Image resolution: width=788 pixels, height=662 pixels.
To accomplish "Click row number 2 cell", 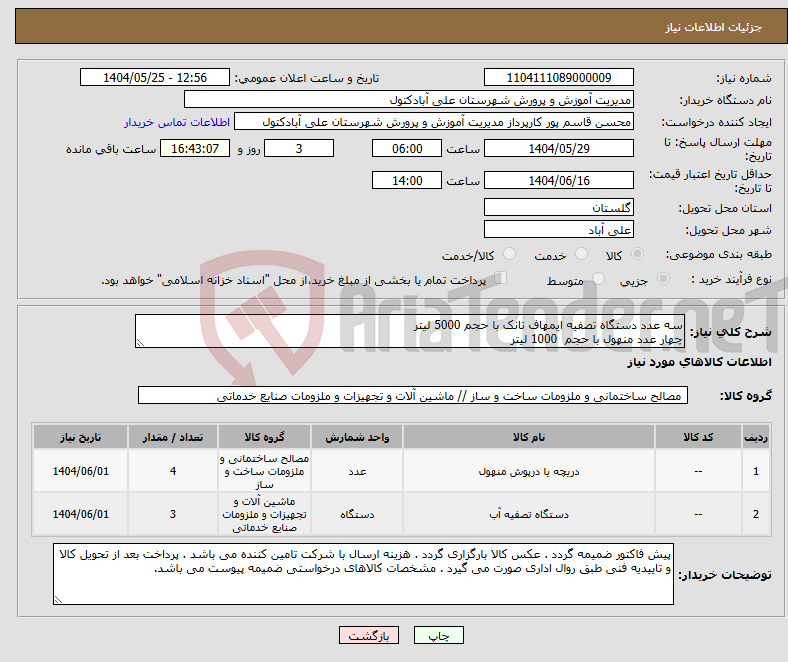I will (x=756, y=514).
